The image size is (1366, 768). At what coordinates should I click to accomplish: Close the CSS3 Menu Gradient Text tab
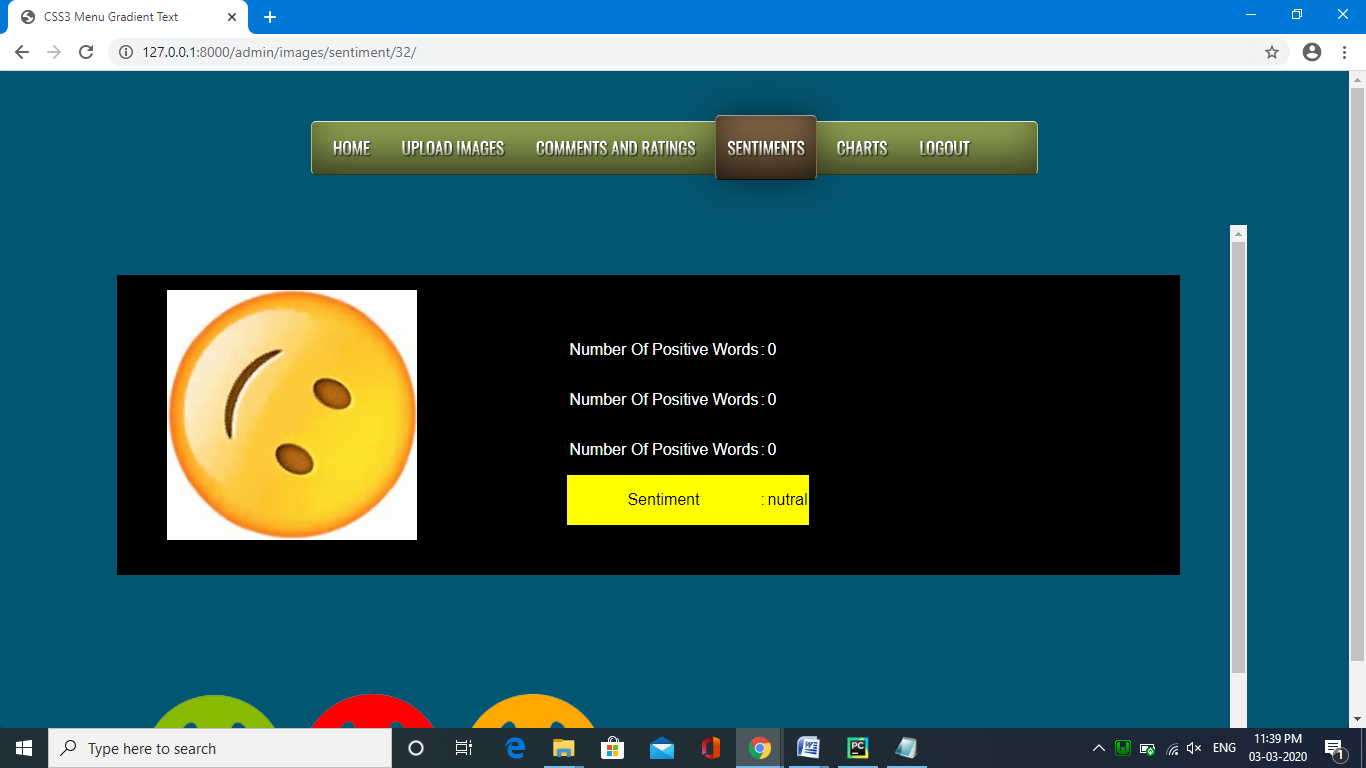point(232,17)
